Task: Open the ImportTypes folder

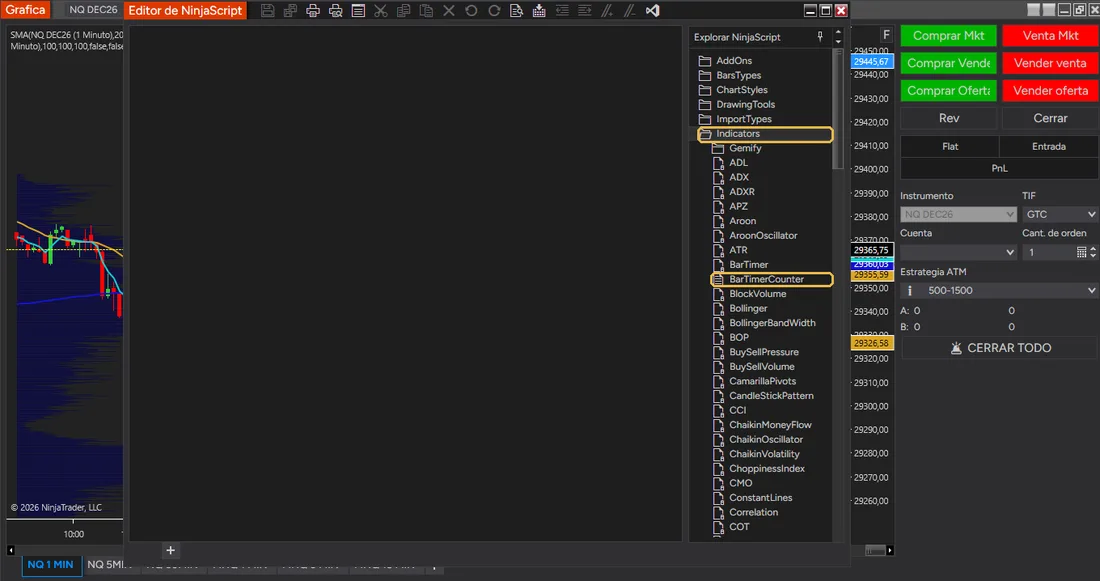Action: click(x=744, y=119)
